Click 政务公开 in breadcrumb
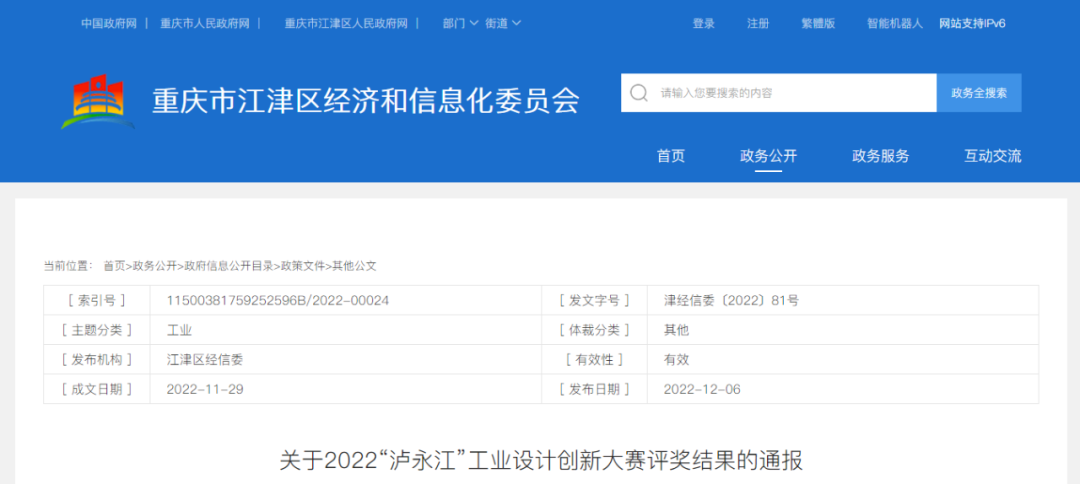 155,266
